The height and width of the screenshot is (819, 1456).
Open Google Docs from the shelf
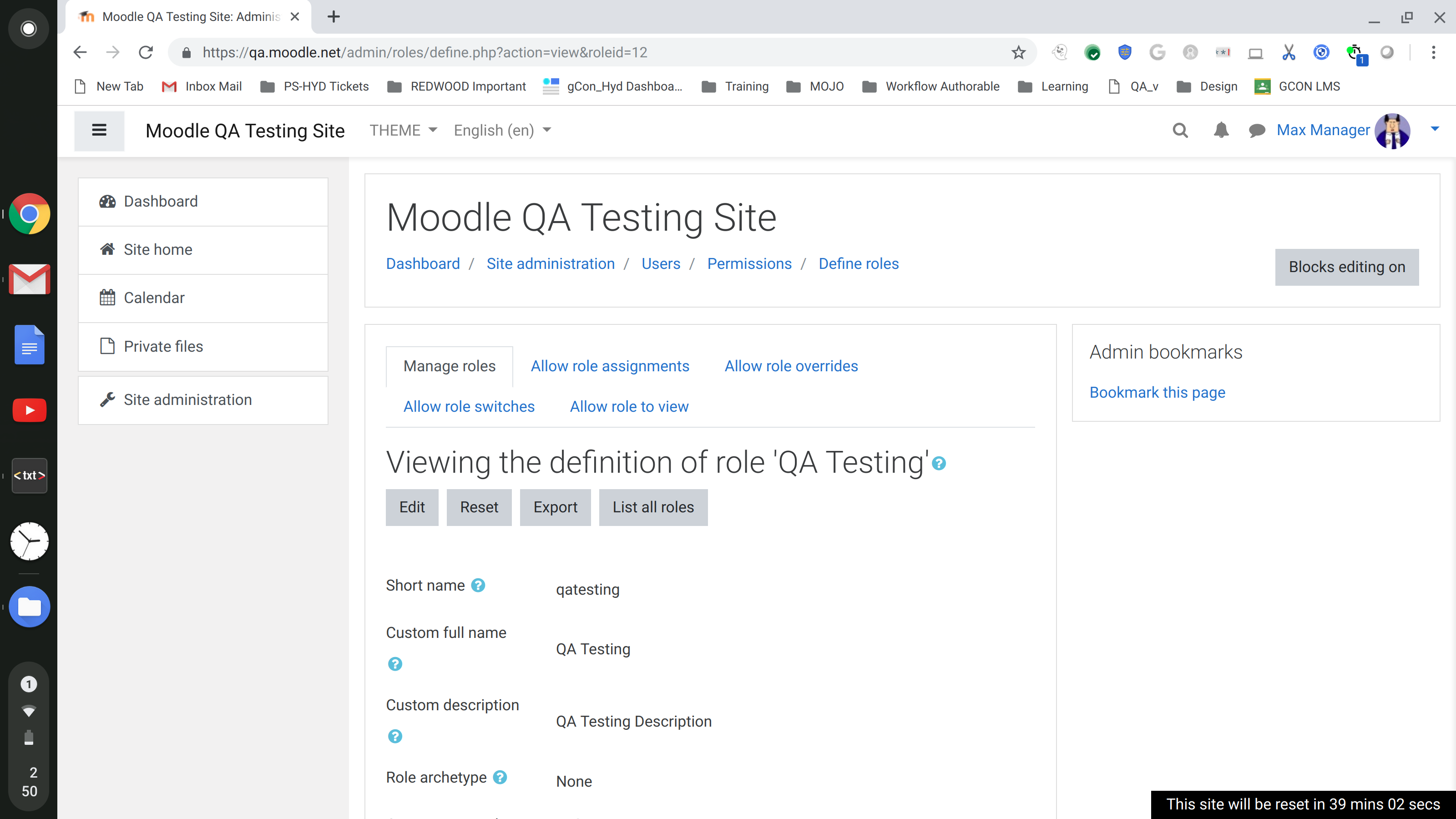tap(30, 345)
